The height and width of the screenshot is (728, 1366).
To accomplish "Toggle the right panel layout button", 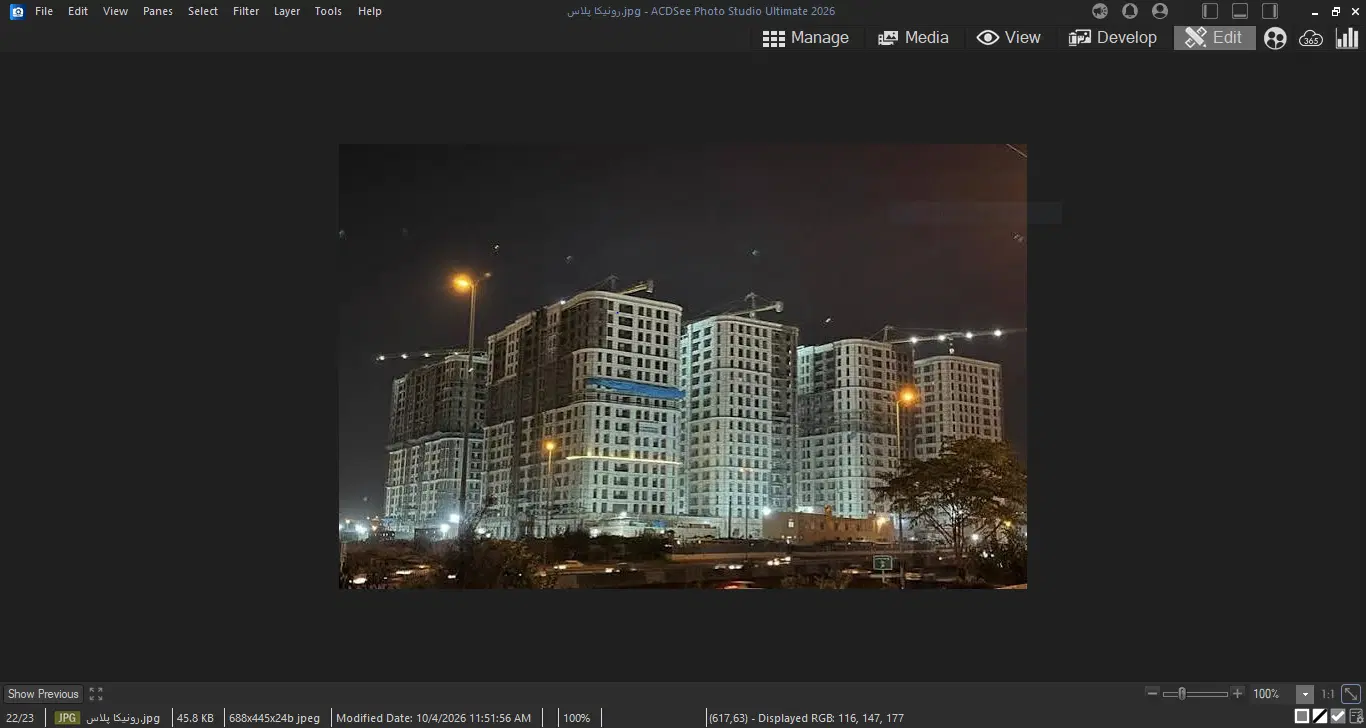I will pos(1270,11).
